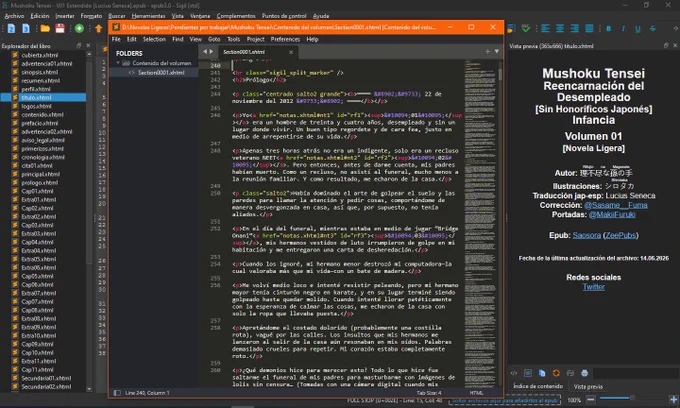This screenshot has width=680, height=408.
Task: Open the Herramientas menu in Sigil
Action: 148,16
